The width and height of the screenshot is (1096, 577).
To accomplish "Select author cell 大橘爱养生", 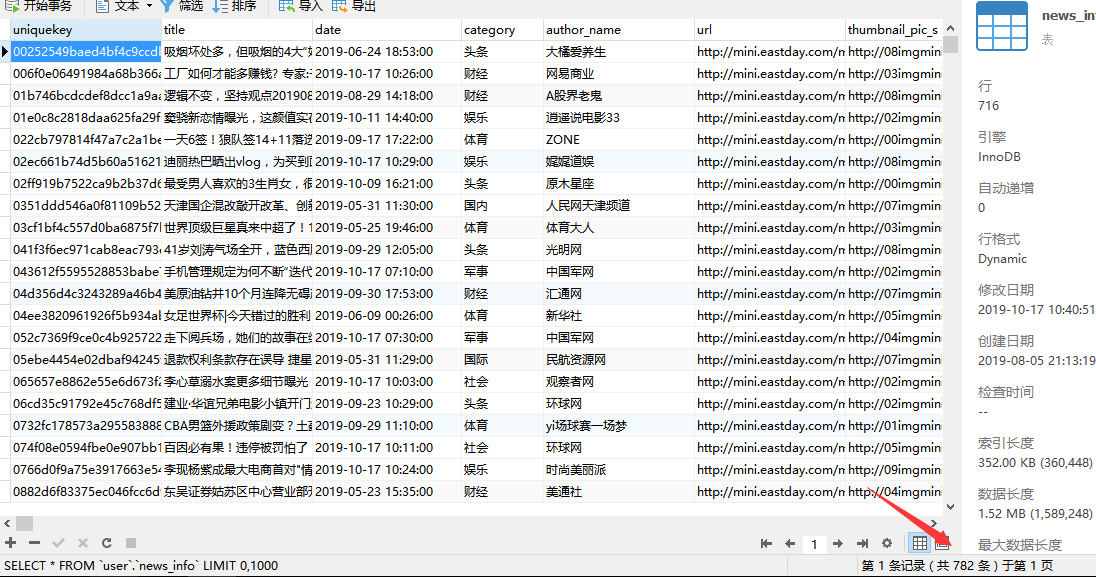I will click(619, 52).
